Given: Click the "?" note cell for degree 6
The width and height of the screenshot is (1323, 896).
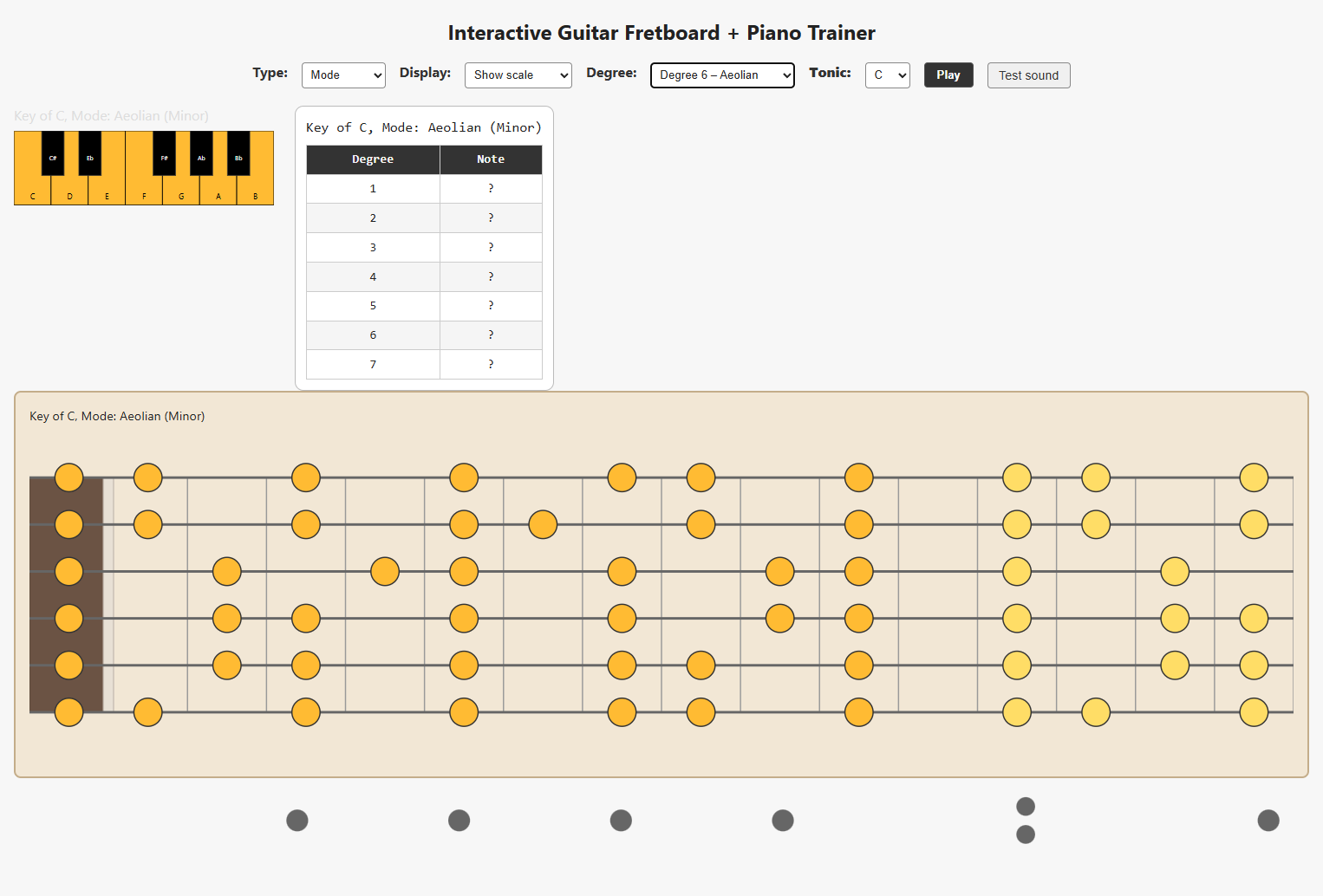Looking at the screenshot, I should click(x=491, y=335).
